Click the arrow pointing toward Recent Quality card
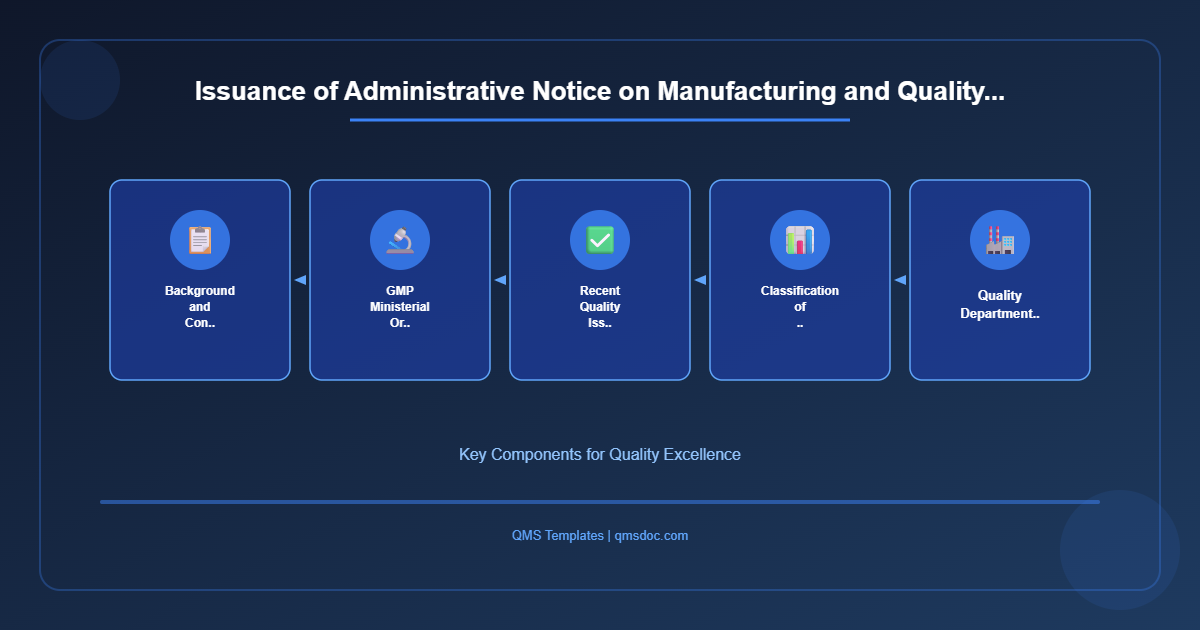The height and width of the screenshot is (630, 1200). pyautogui.click(x=699, y=280)
